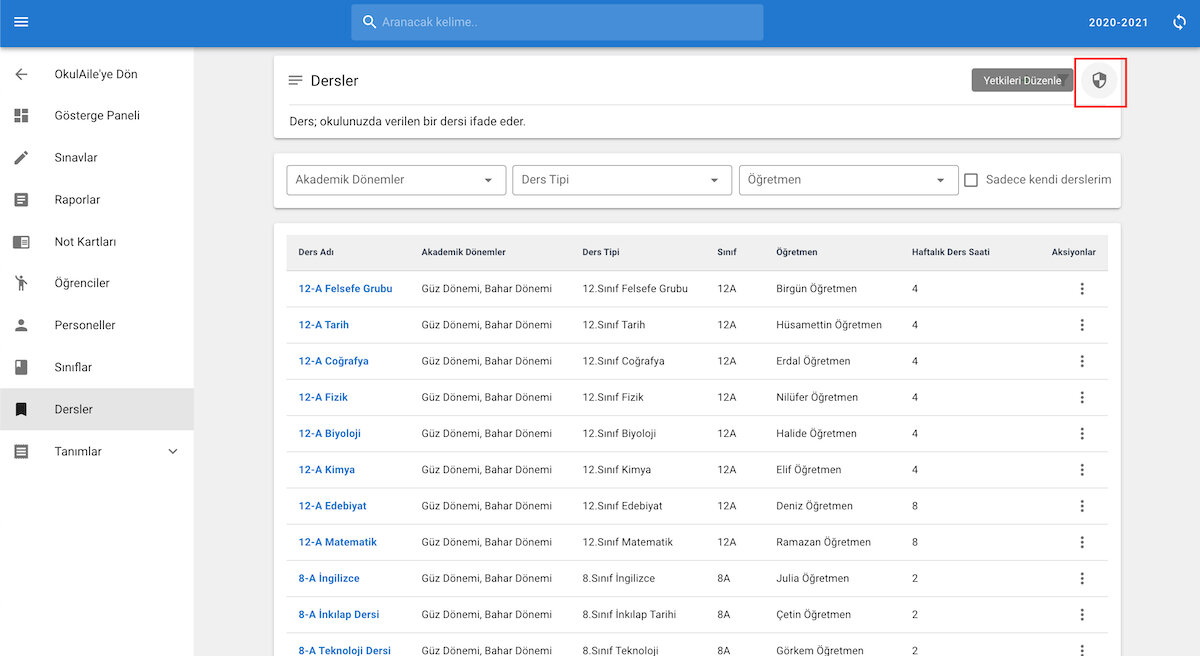Screen dimensions: 1200x656
Task: Open Raporlar from the sidebar
Action: pyautogui.click(x=97, y=200)
